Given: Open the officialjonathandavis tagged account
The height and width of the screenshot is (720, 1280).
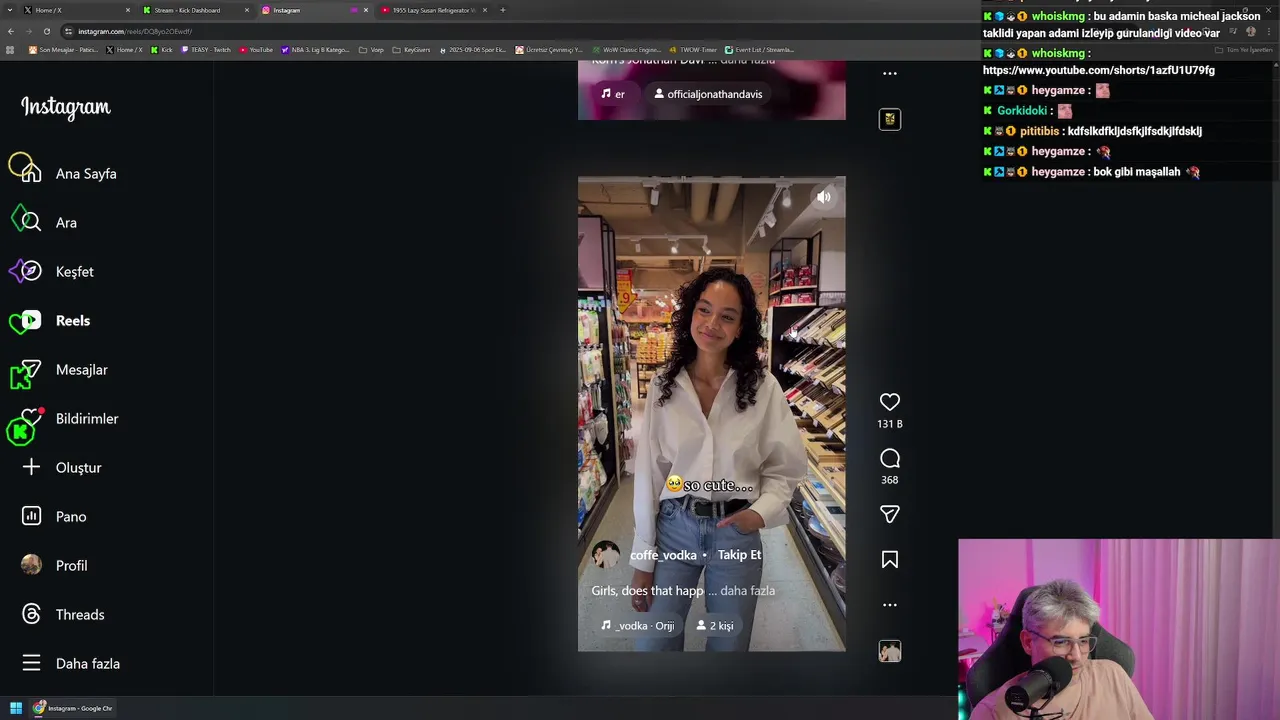Looking at the screenshot, I should (x=708, y=94).
